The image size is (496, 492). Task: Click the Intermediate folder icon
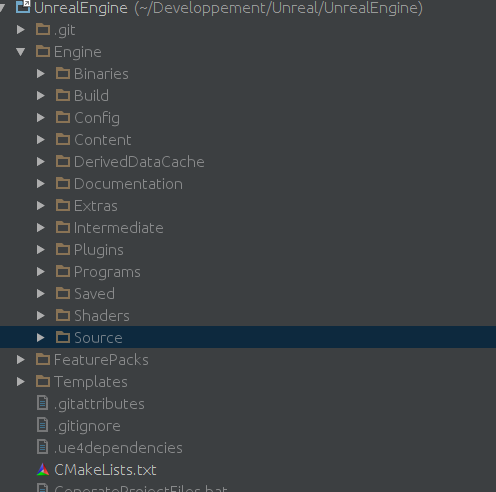coord(63,227)
